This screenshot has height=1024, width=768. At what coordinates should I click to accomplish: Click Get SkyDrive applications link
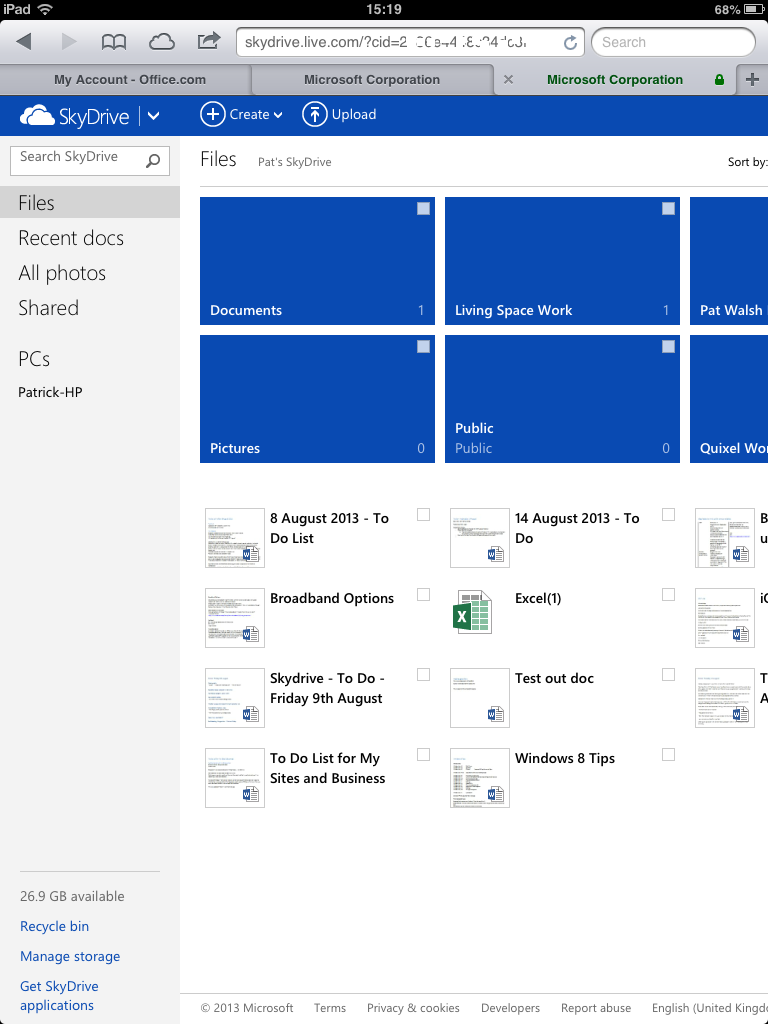59,995
